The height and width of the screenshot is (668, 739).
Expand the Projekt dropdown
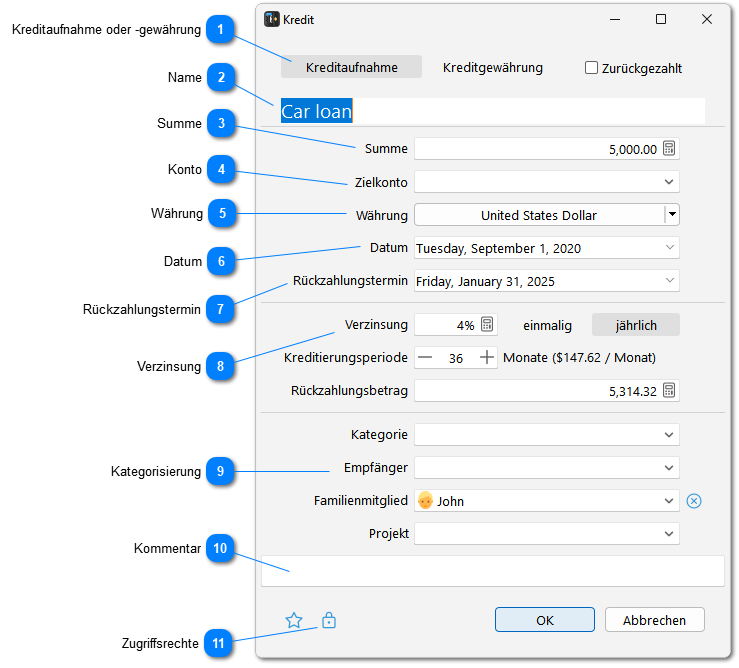(669, 534)
